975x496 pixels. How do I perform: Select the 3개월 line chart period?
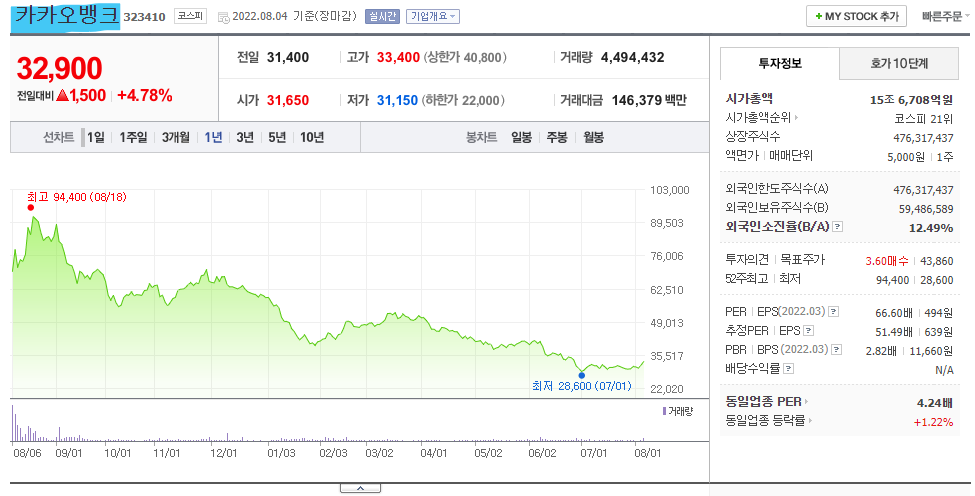175,137
